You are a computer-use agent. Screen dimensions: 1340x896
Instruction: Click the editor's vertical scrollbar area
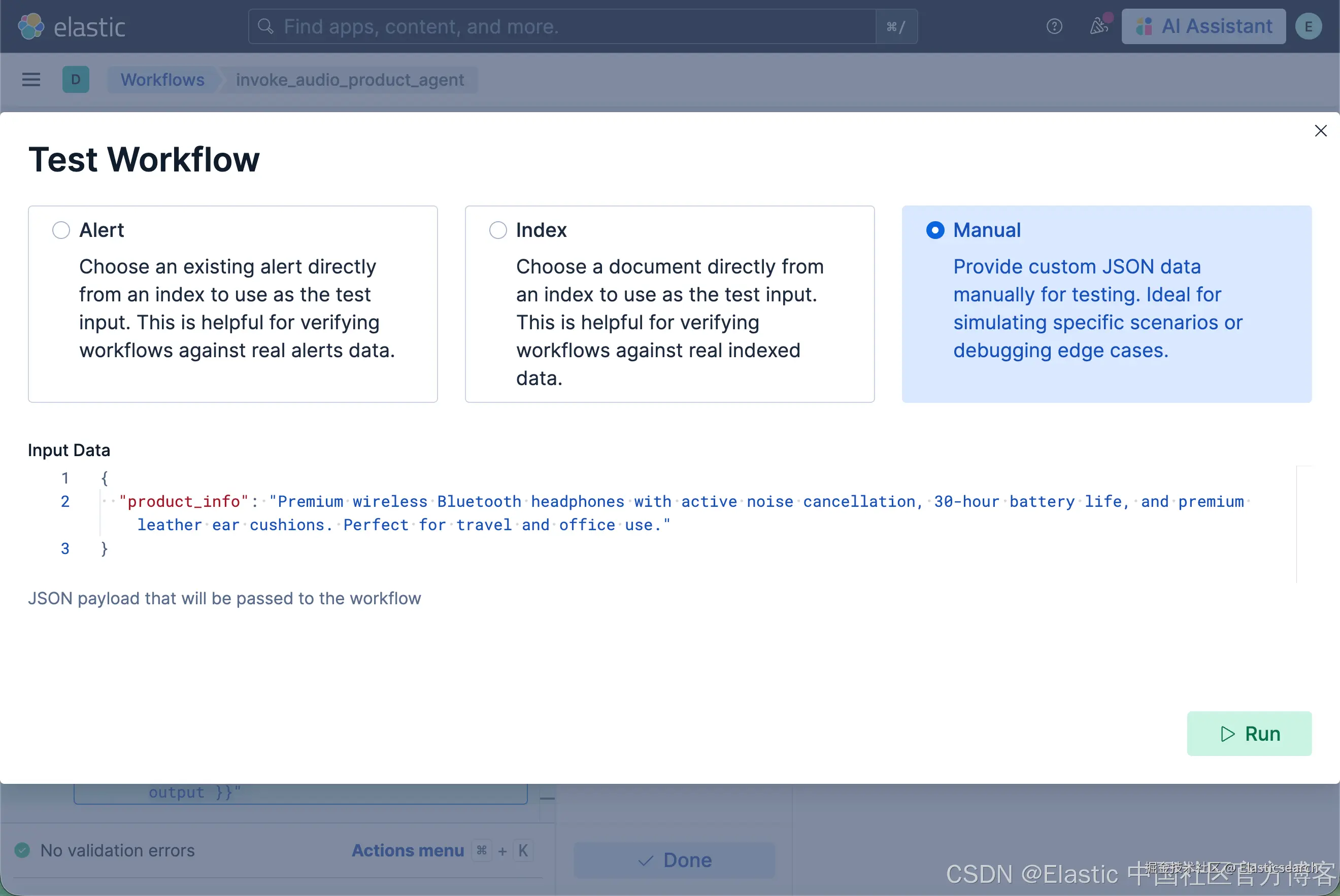pos(1303,525)
